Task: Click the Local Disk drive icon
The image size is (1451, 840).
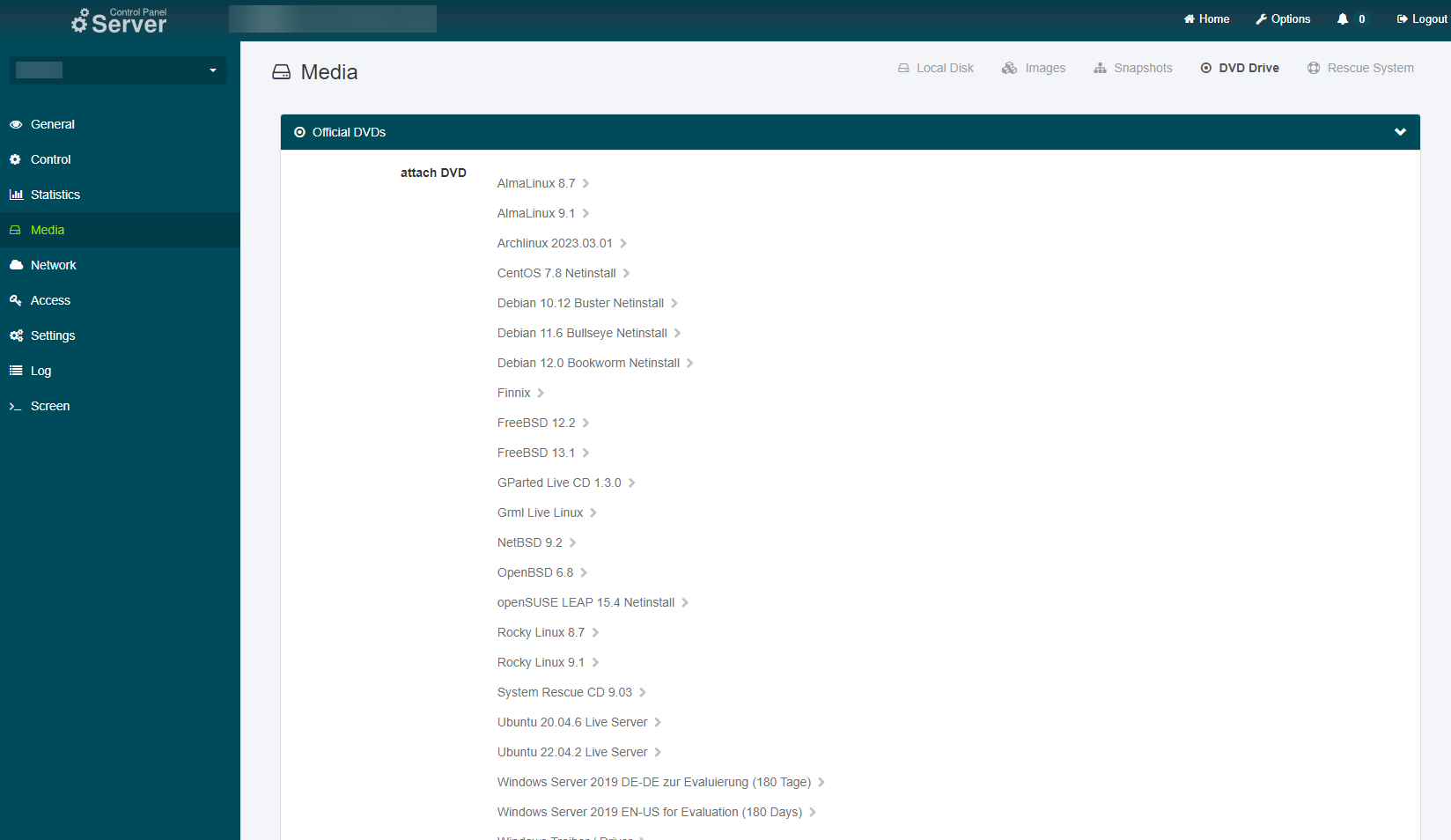Action: pos(903,68)
